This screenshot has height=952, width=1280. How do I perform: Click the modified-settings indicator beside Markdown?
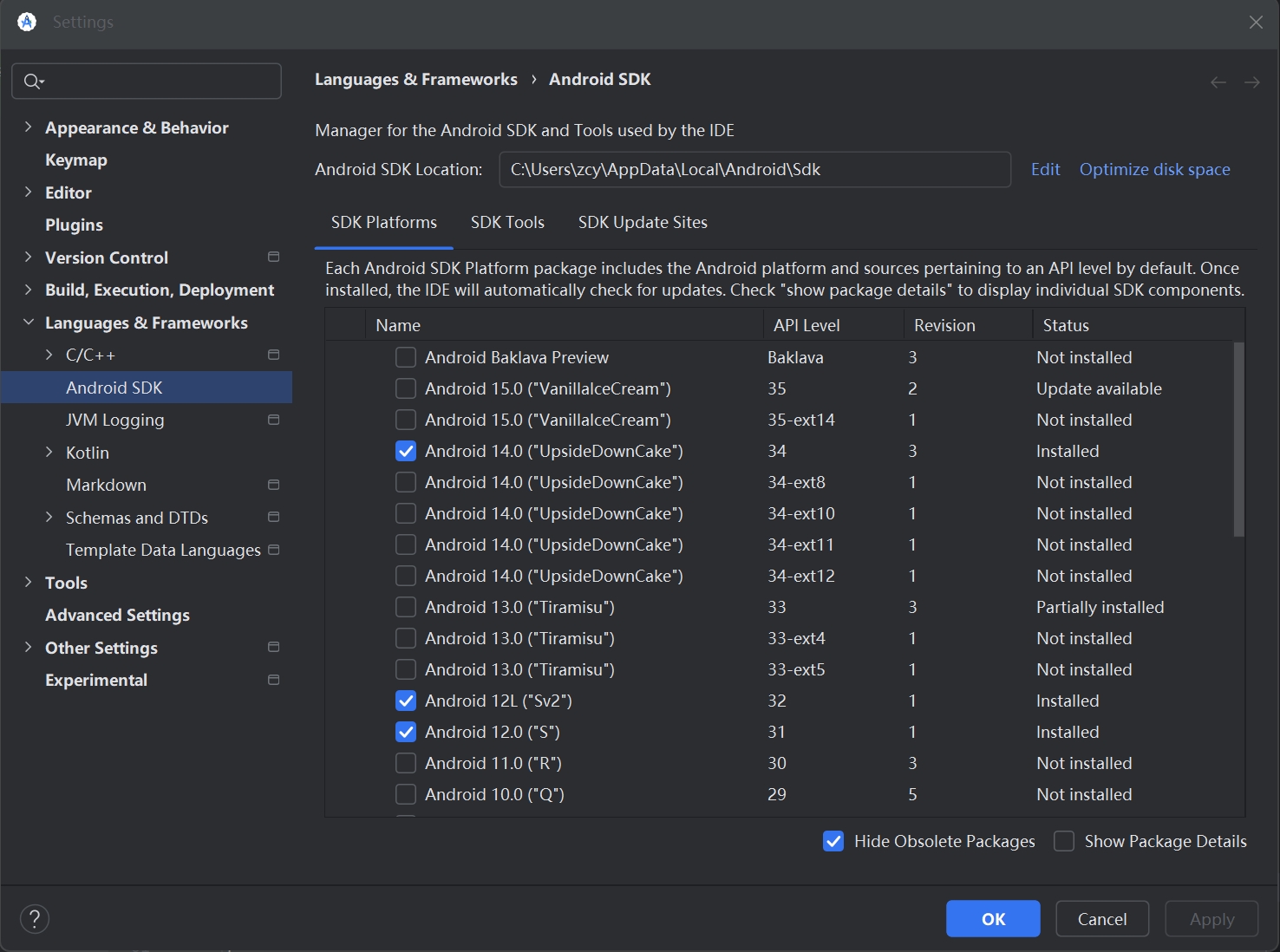(x=273, y=485)
